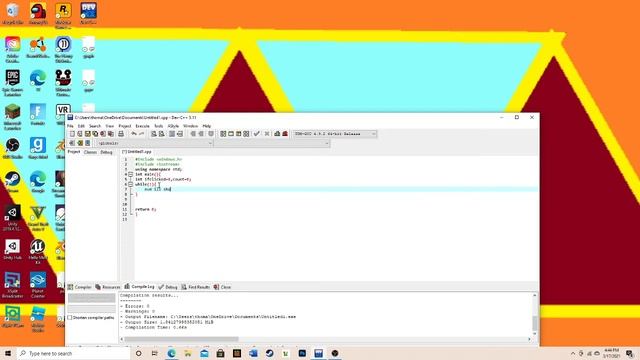
Task: Open the Search menu
Action: tap(95, 126)
